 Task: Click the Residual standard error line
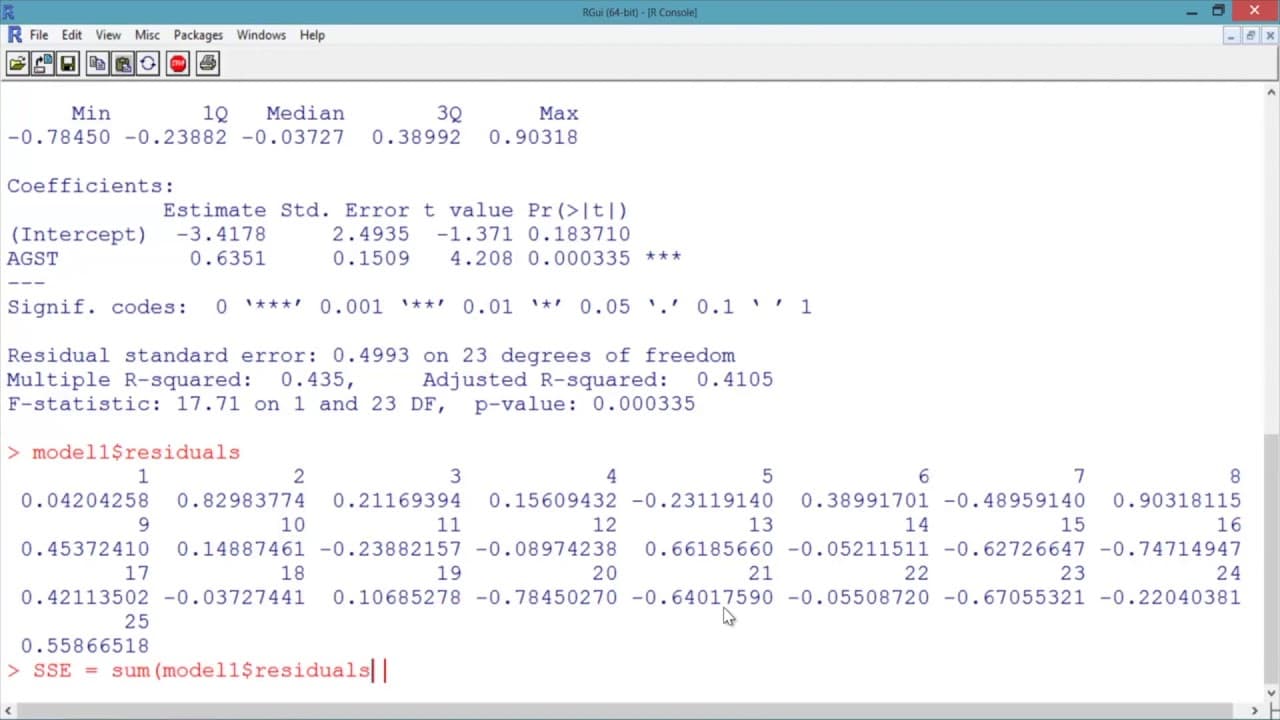point(371,356)
